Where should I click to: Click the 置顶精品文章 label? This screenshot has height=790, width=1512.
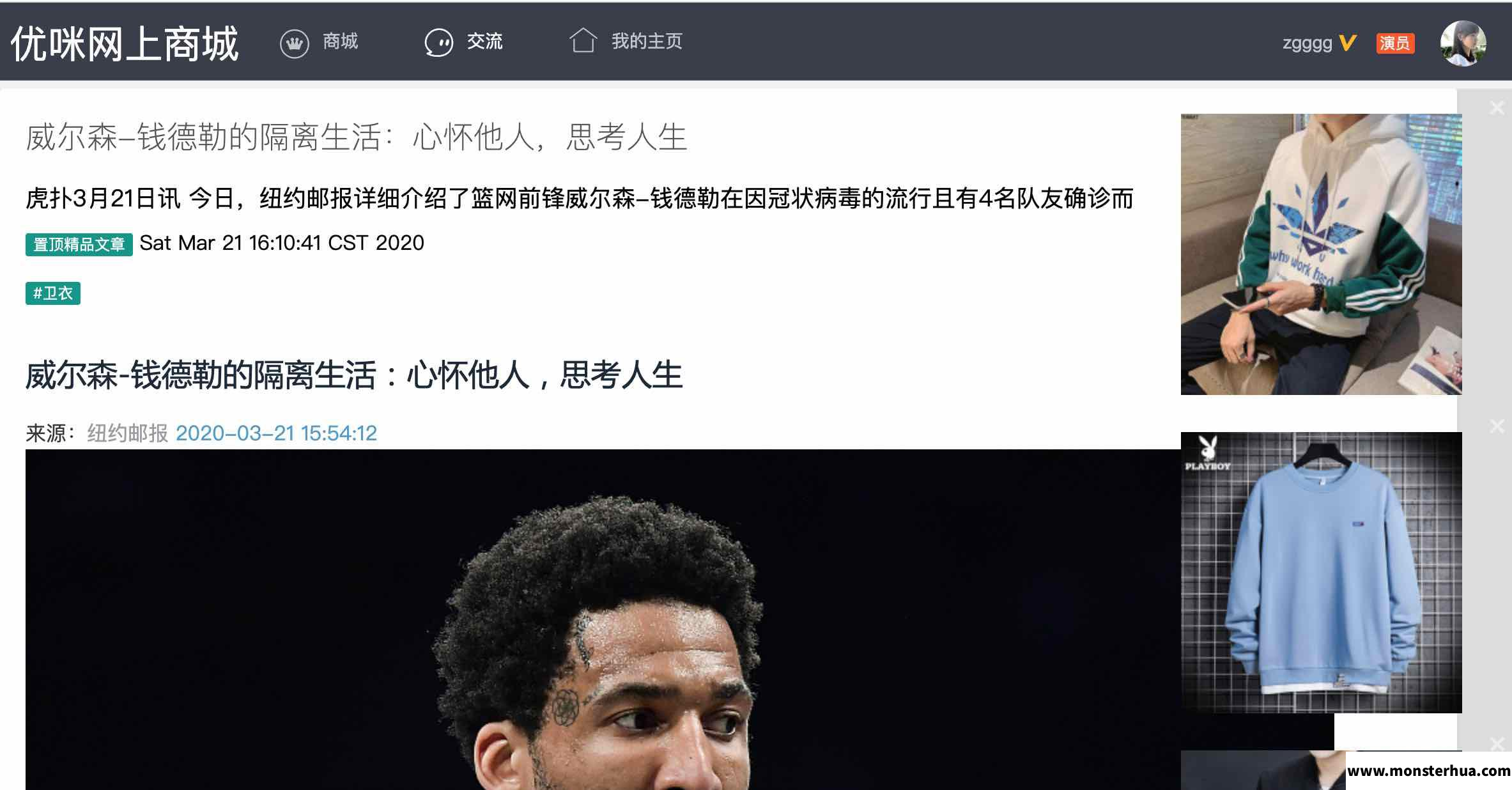coord(79,244)
